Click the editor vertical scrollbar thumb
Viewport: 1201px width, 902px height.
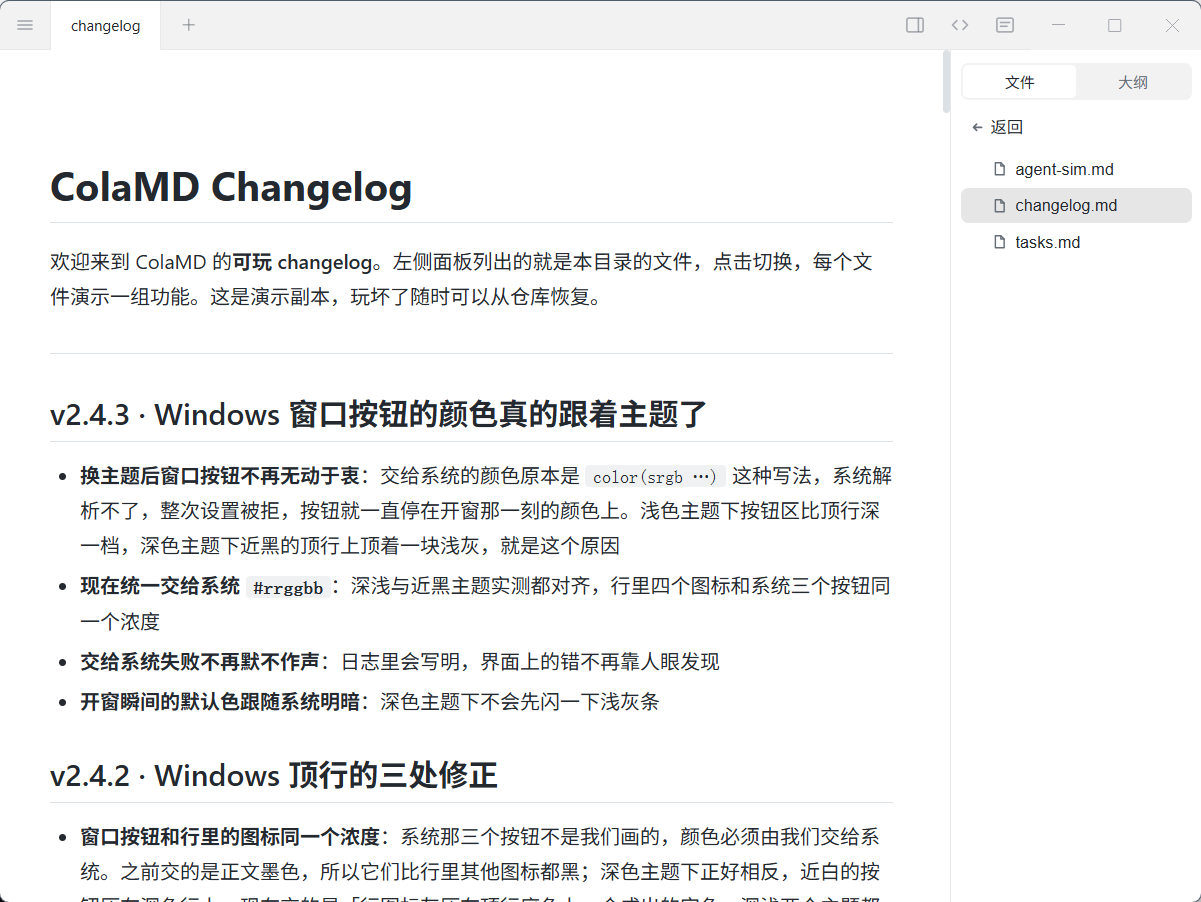[x=946, y=82]
